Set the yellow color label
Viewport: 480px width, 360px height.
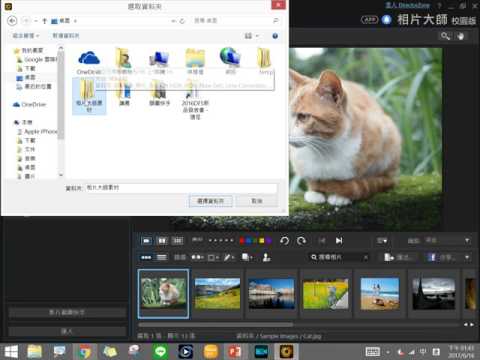[x=262, y=241]
